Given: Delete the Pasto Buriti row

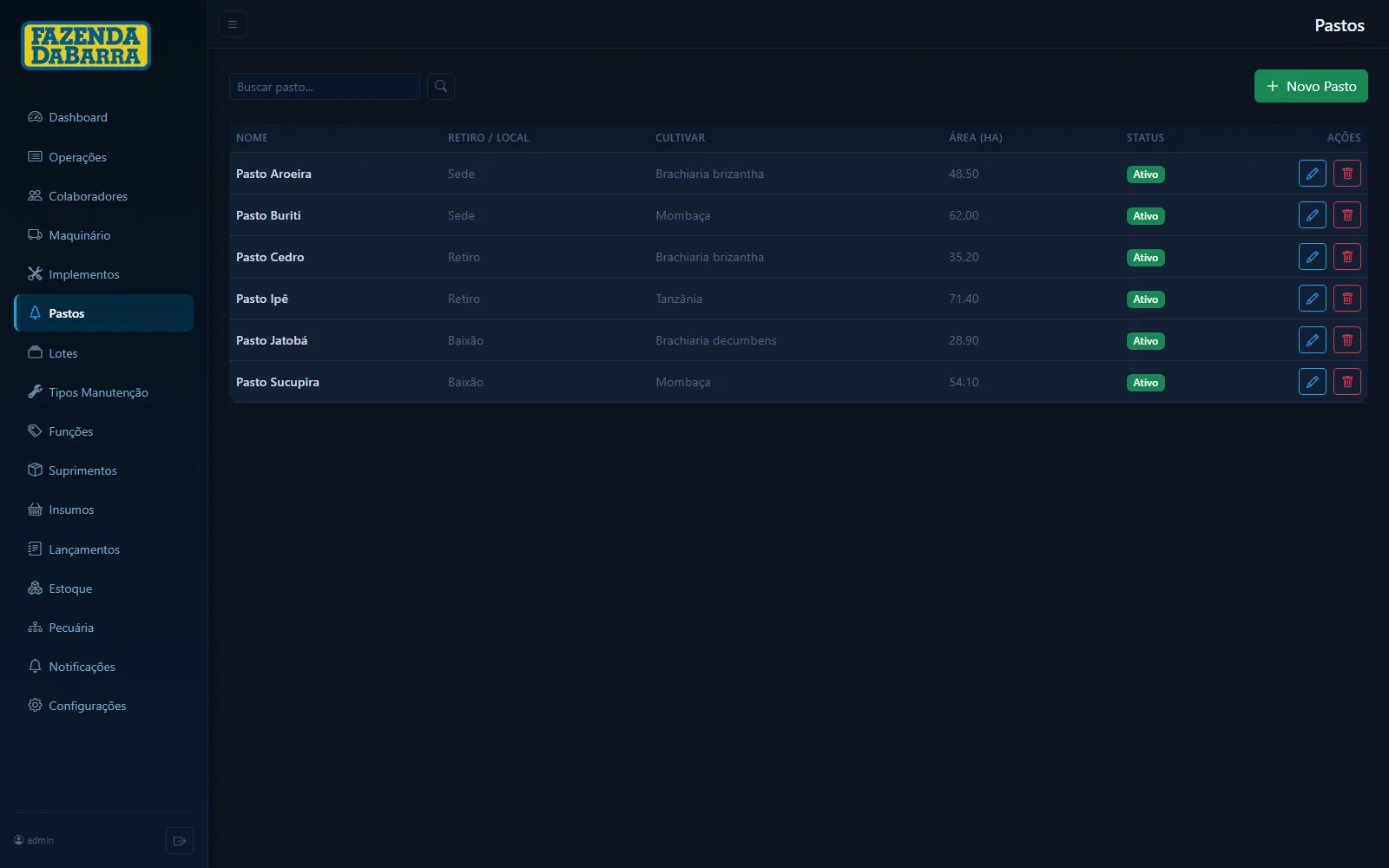Looking at the screenshot, I should [1346, 215].
